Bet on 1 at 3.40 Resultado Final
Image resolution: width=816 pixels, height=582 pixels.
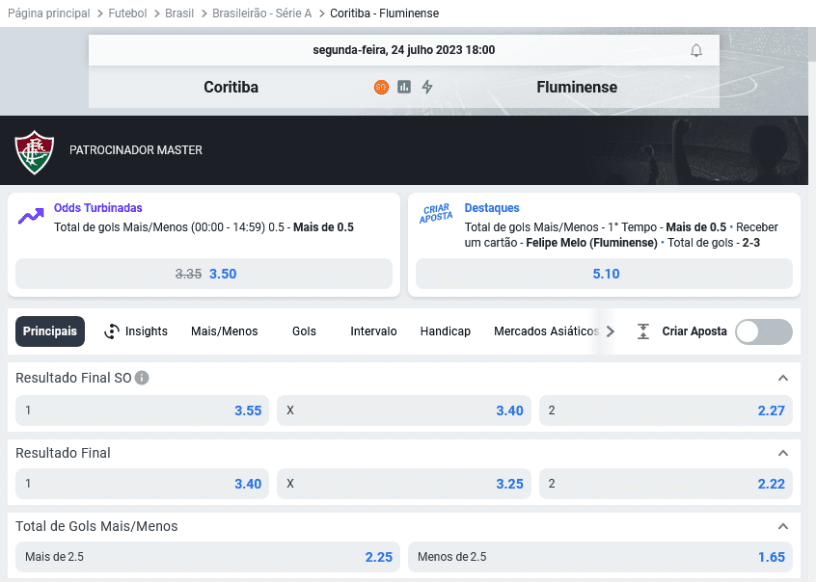coord(142,484)
